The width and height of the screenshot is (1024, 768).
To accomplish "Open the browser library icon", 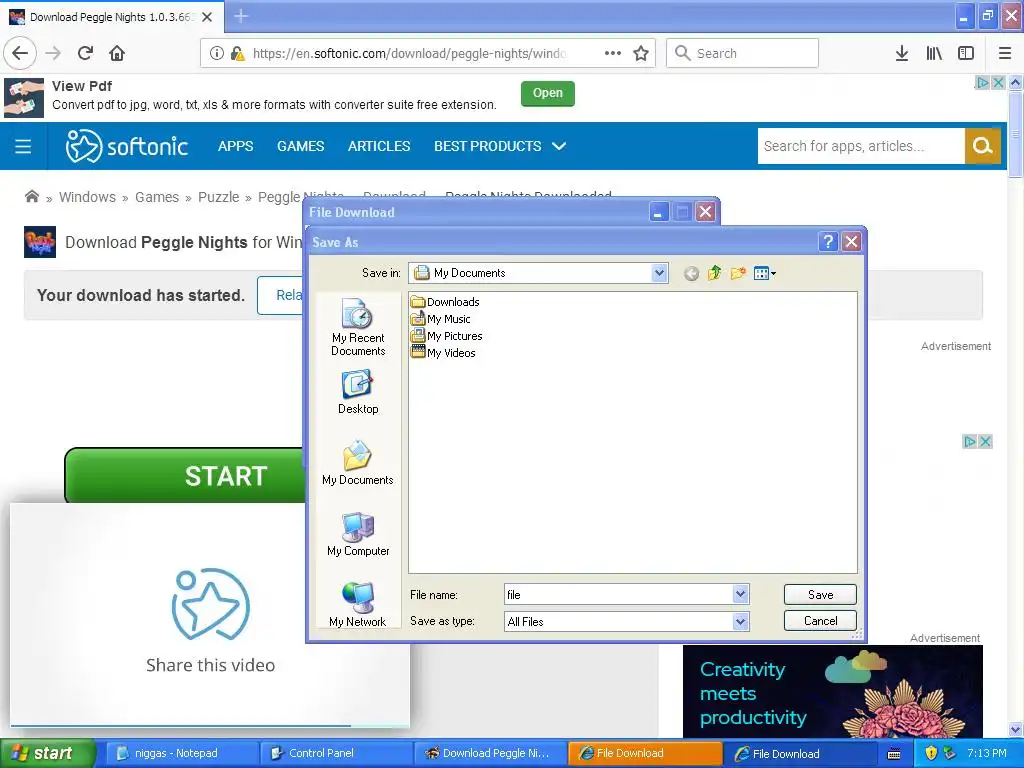I will [934, 54].
